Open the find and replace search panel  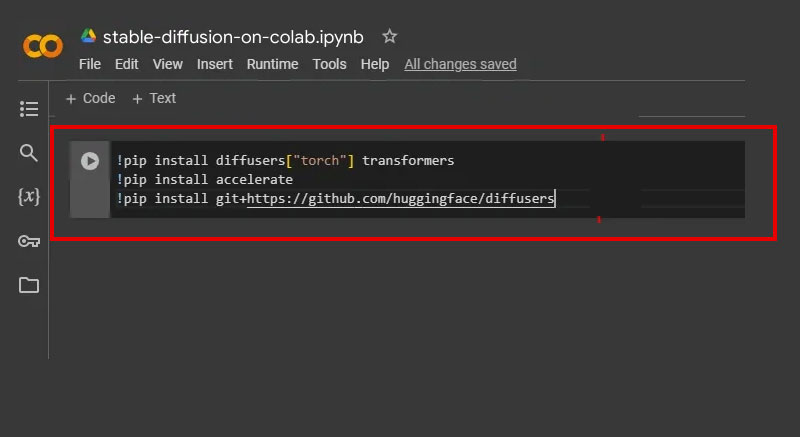(29, 153)
